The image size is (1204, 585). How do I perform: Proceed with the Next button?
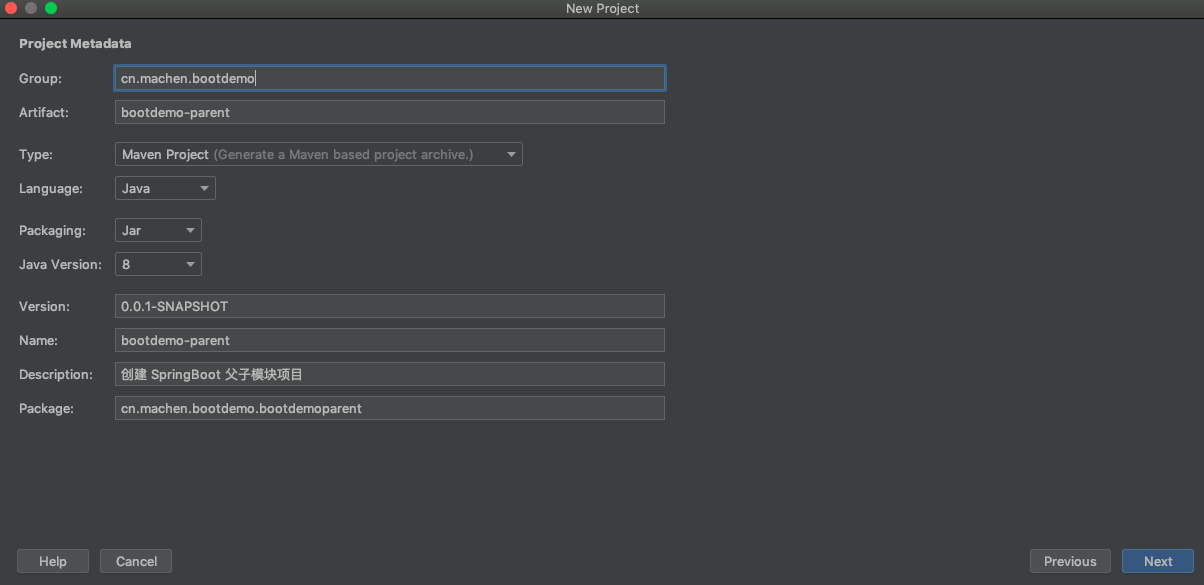(1158, 561)
